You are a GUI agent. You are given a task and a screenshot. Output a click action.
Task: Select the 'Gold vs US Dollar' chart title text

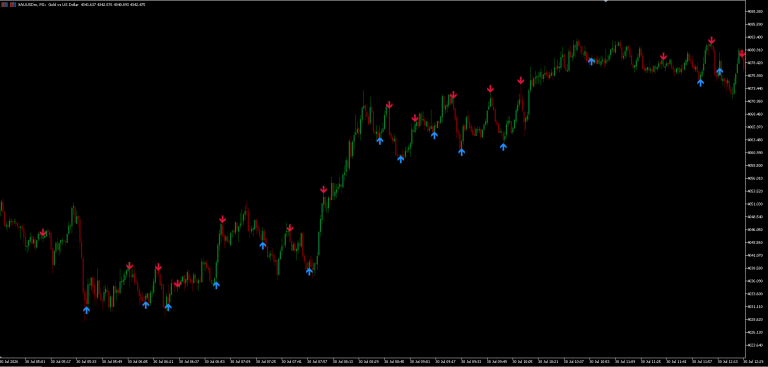[x=64, y=4]
